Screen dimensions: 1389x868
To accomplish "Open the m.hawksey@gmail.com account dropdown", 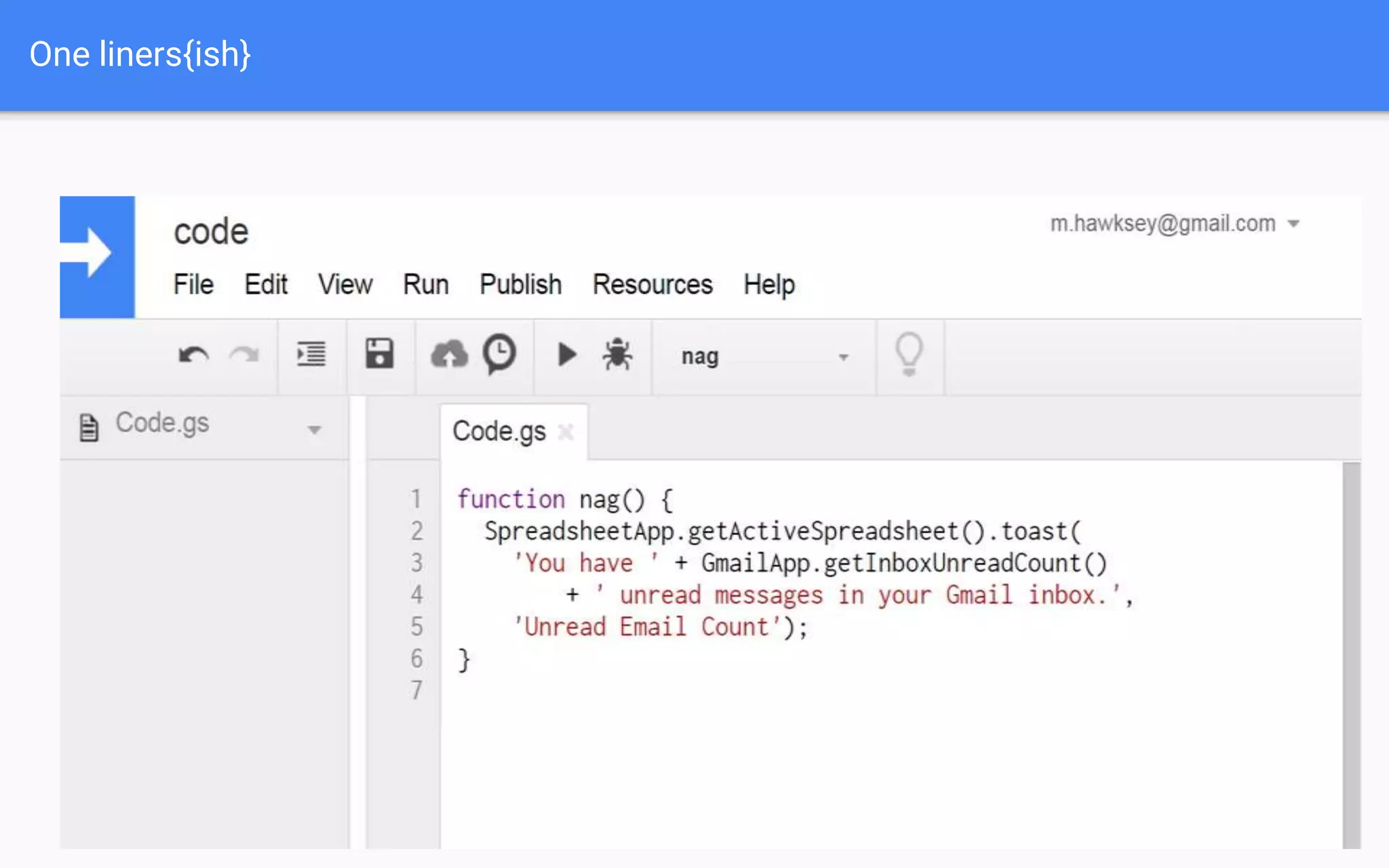I will 1175,223.
